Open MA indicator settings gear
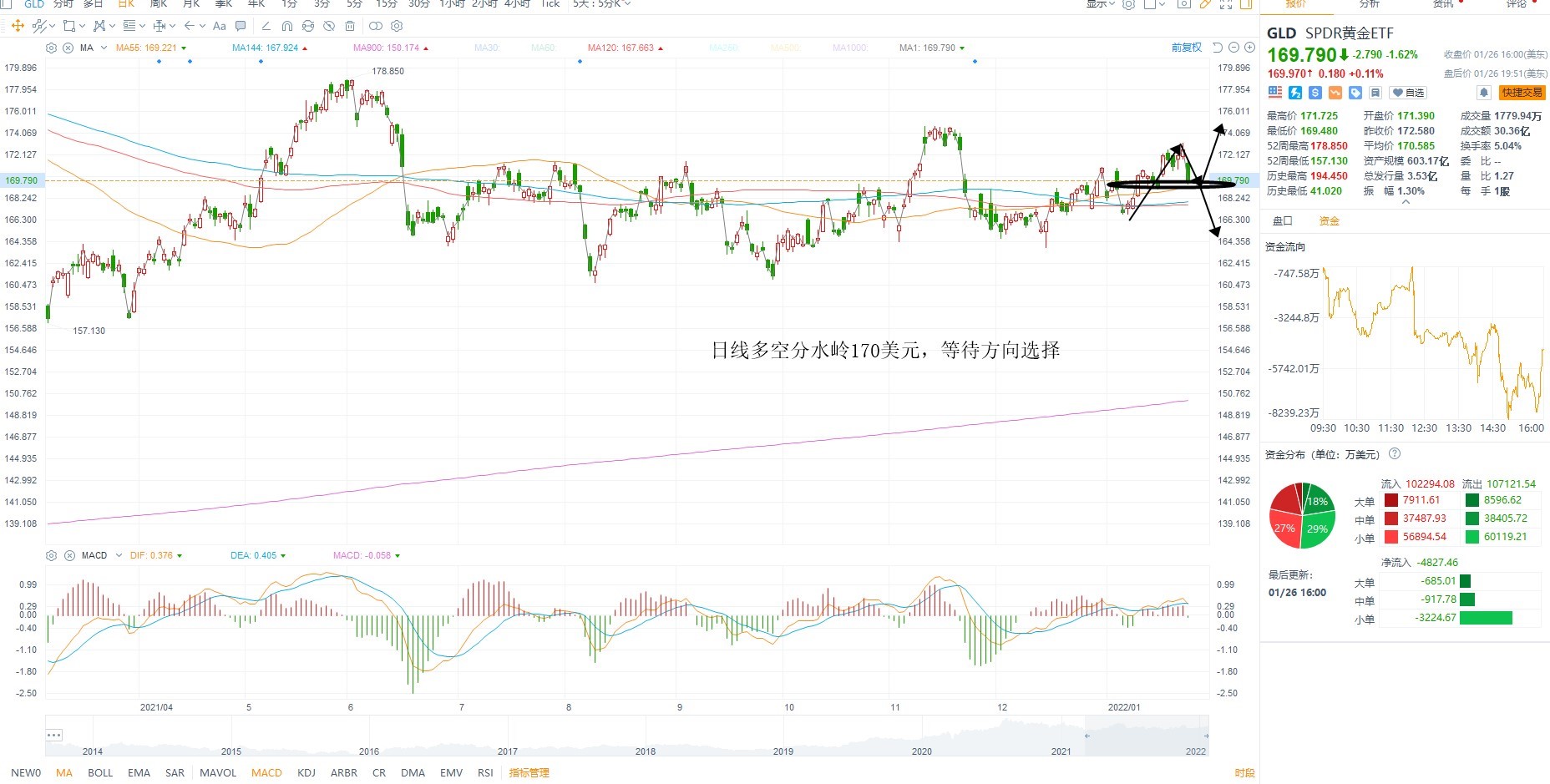 point(52,48)
